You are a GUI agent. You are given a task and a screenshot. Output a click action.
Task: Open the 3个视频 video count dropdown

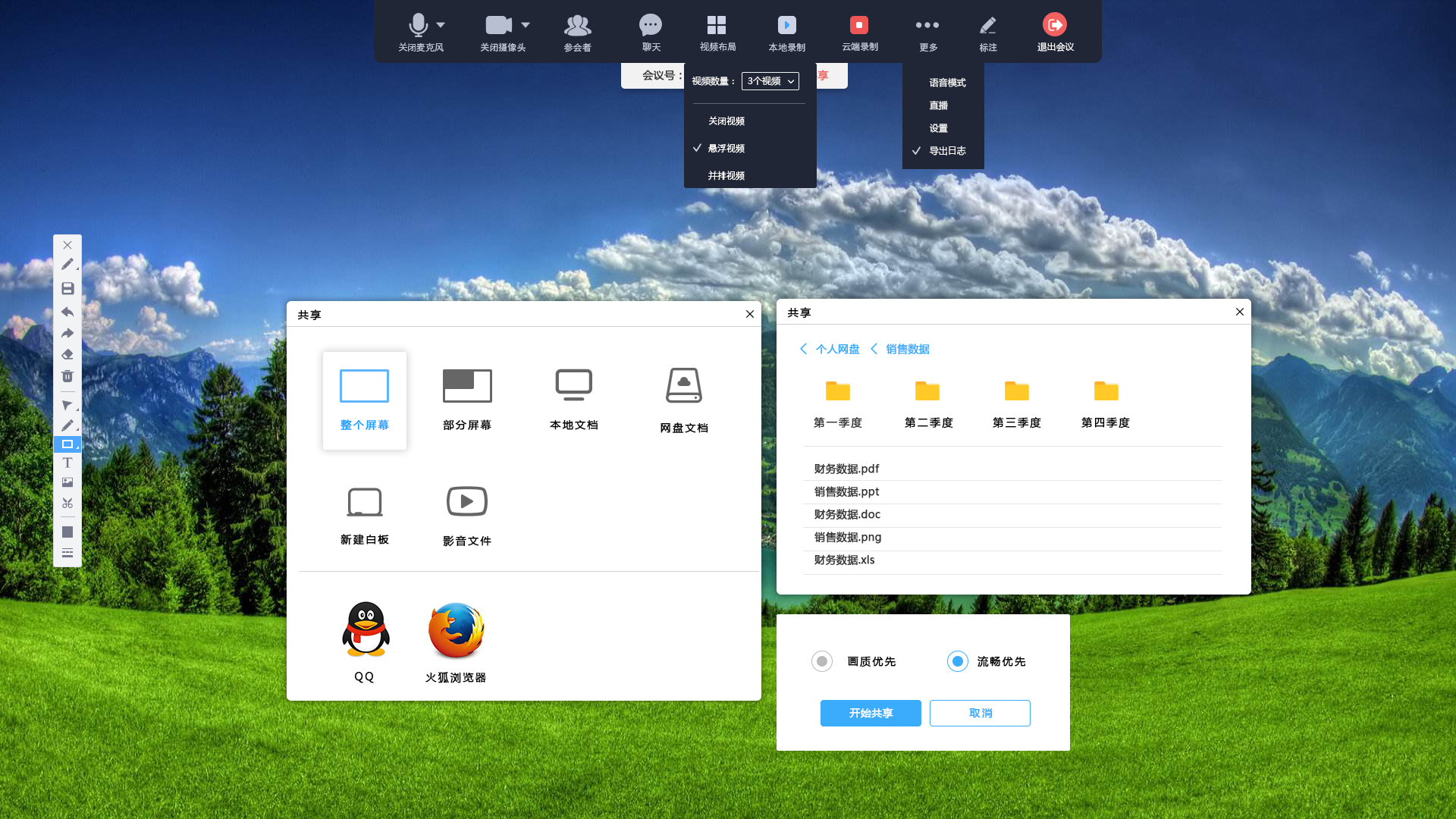click(x=770, y=81)
